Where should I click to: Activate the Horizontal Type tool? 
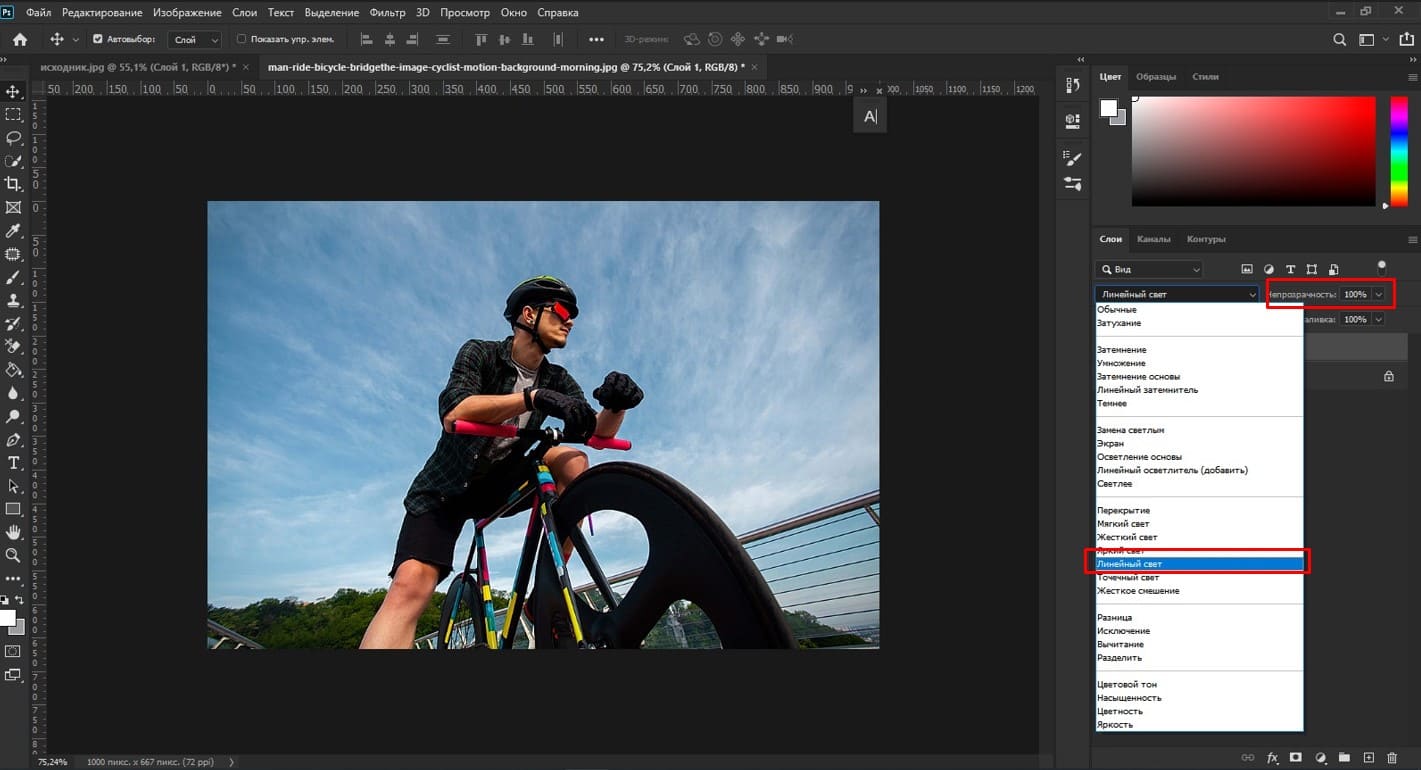[x=14, y=463]
